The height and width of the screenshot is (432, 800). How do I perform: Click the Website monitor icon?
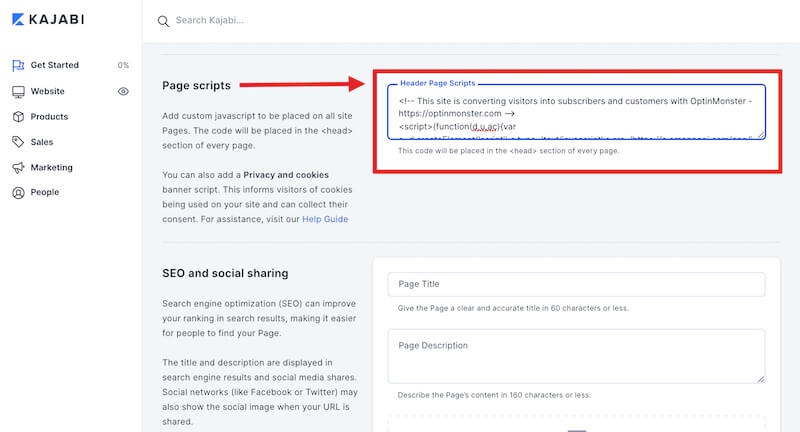[x=18, y=92]
